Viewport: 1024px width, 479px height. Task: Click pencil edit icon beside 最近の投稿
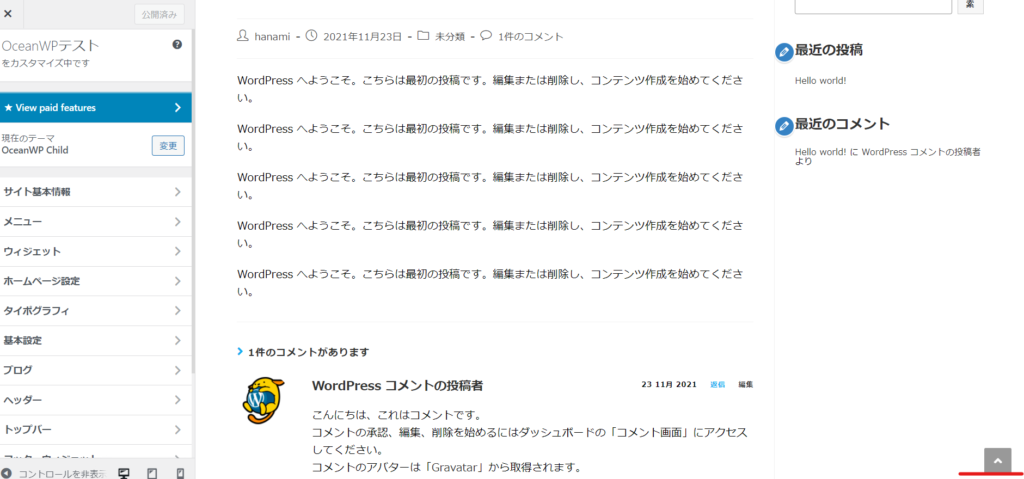pos(784,52)
